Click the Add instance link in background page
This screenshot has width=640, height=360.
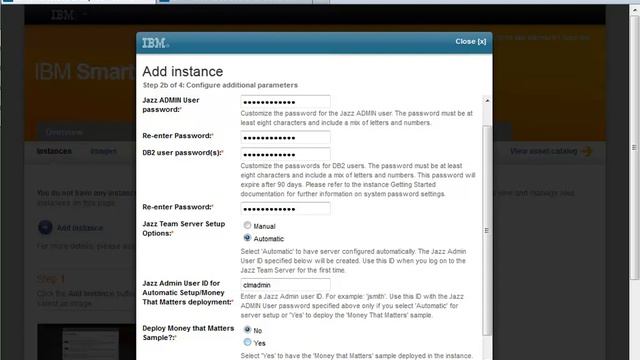point(80,228)
